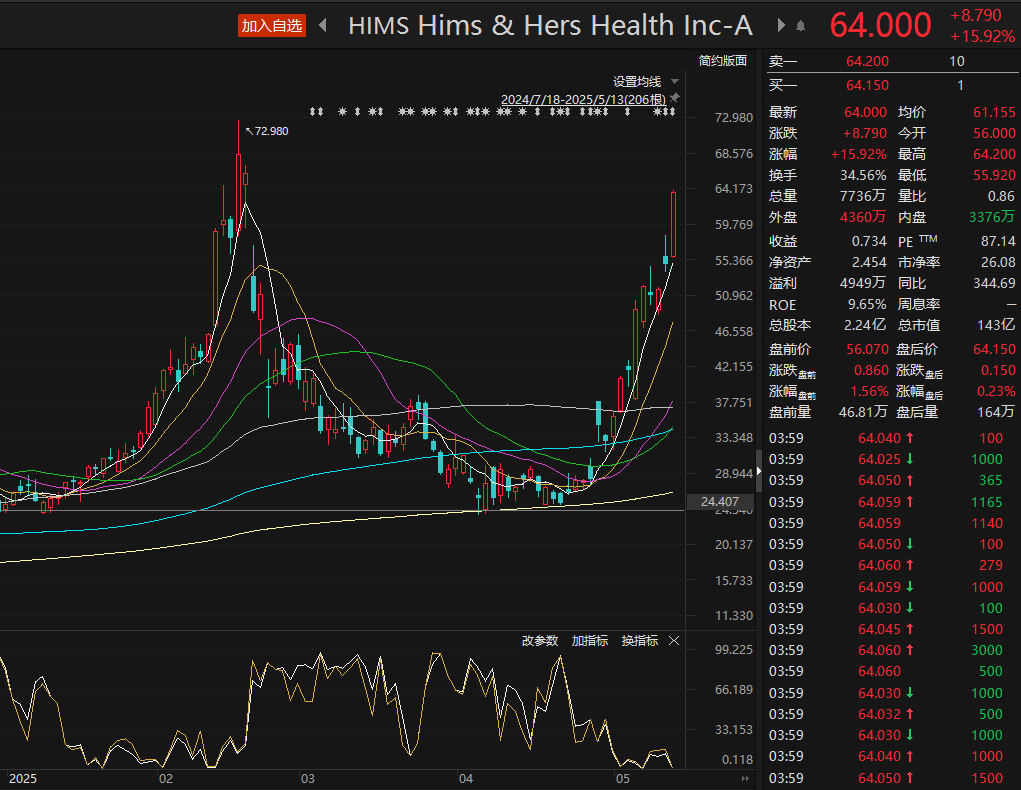
Task: Close the indicator sub-panel
Action: tap(674, 641)
